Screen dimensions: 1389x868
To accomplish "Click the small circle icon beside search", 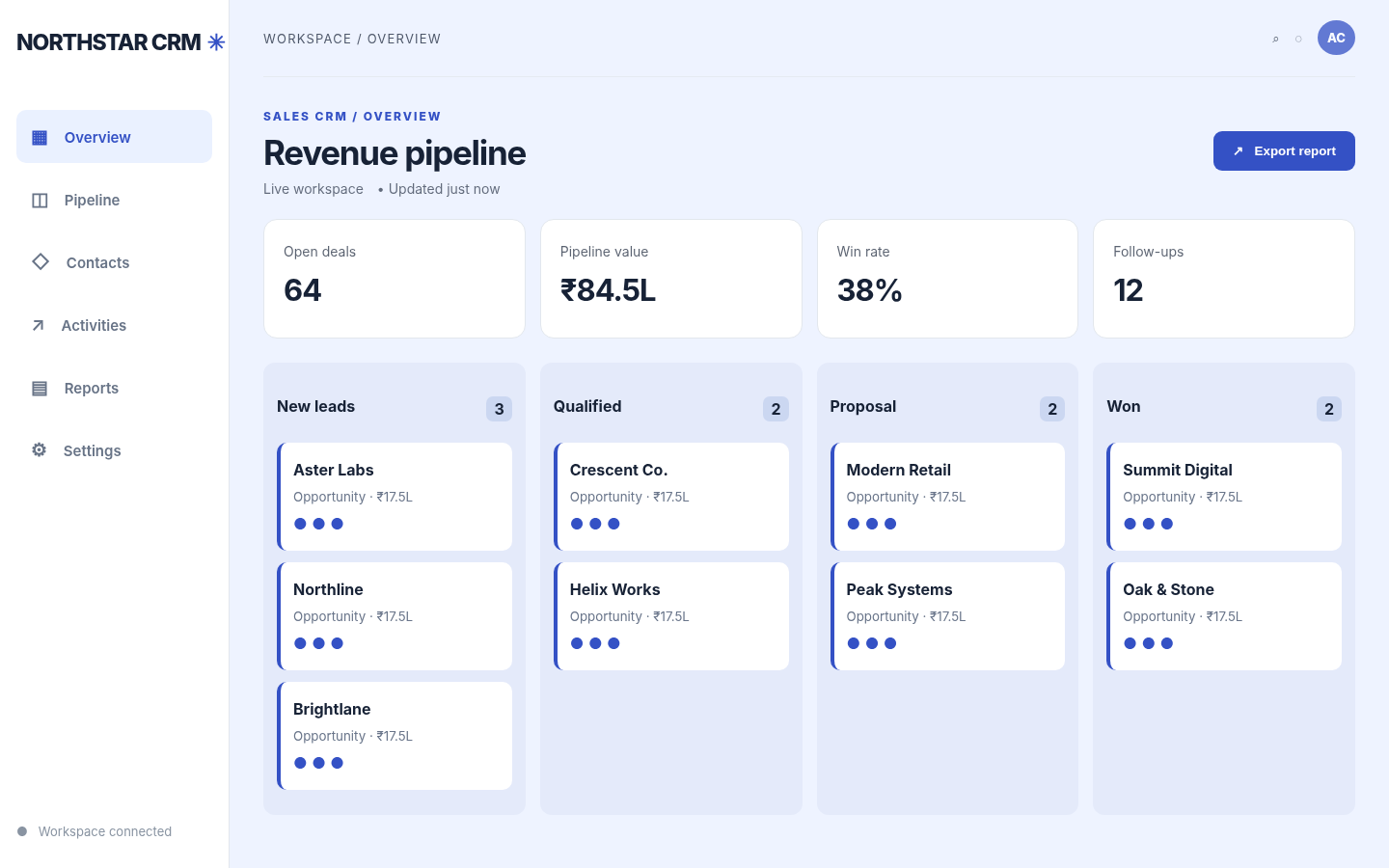I will pyautogui.click(x=1298, y=39).
